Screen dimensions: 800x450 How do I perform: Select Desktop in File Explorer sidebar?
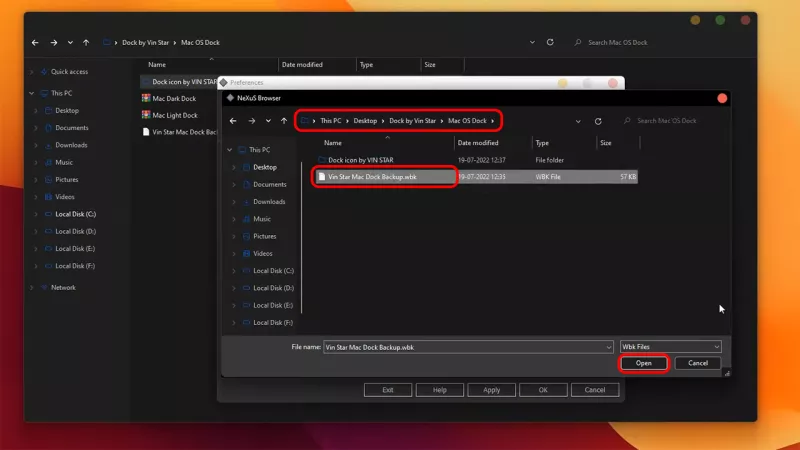click(x=67, y=111)
